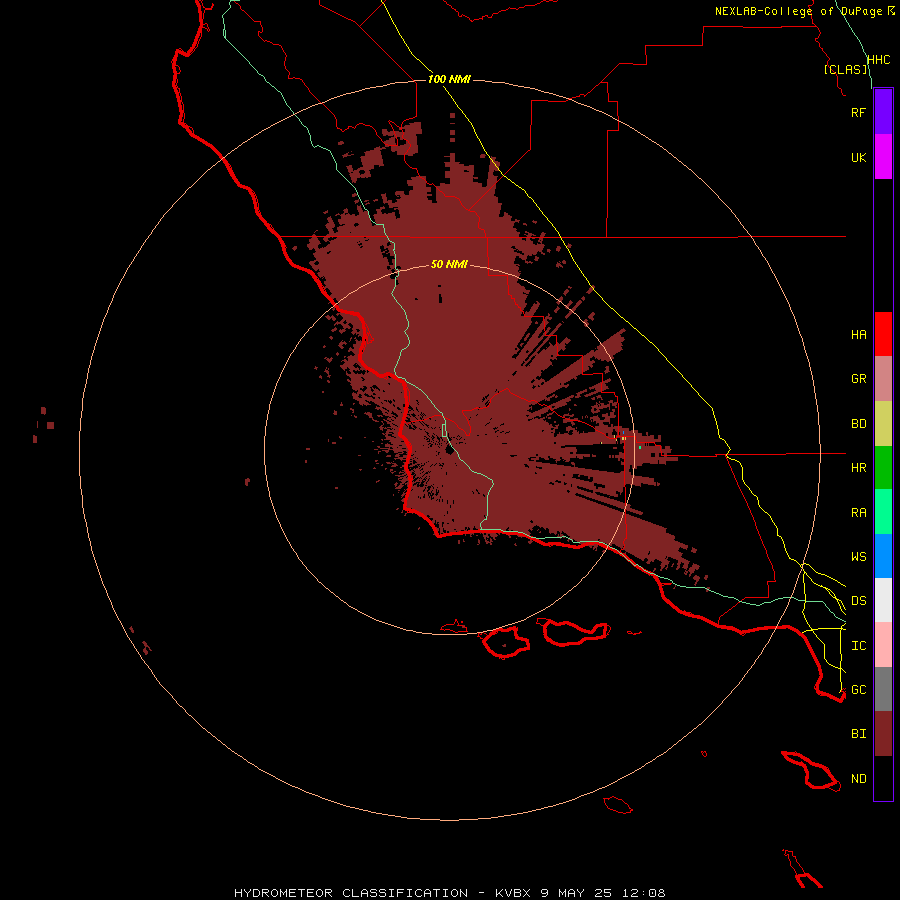Viewport: 900px width, 900px height.
Task: Click the 'NEXLAB-College of DuPage' credit text
Action: (x=798, y=11)
